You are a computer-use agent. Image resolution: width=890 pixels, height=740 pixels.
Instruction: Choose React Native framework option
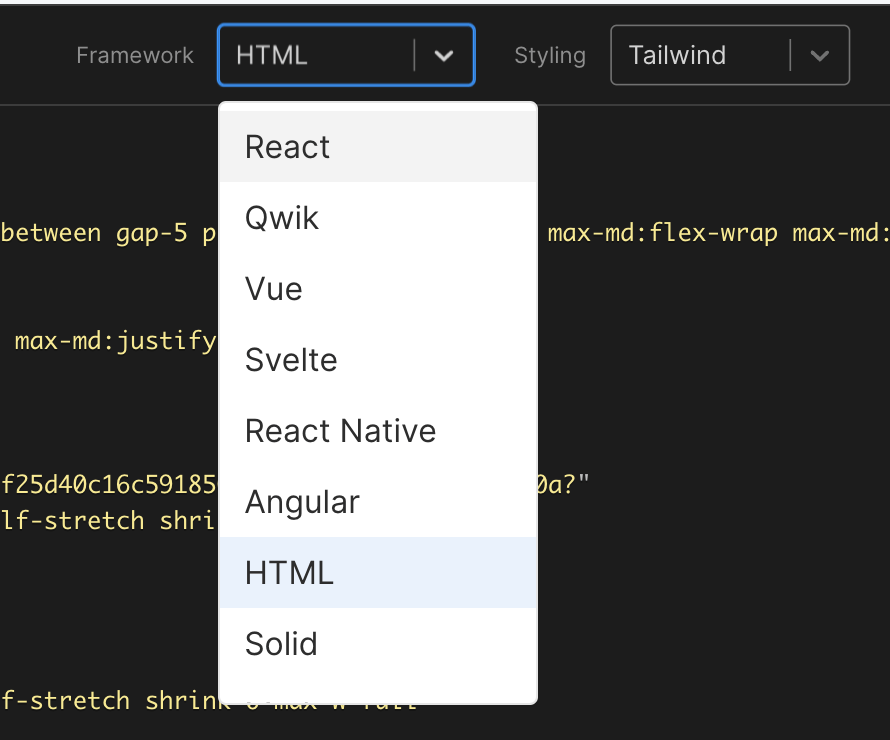[x=340, y=430]
